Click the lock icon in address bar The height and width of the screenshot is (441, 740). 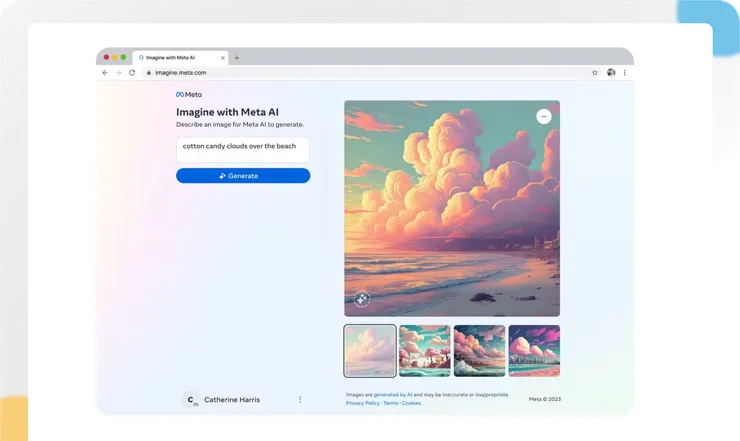[x=149, y=73]
